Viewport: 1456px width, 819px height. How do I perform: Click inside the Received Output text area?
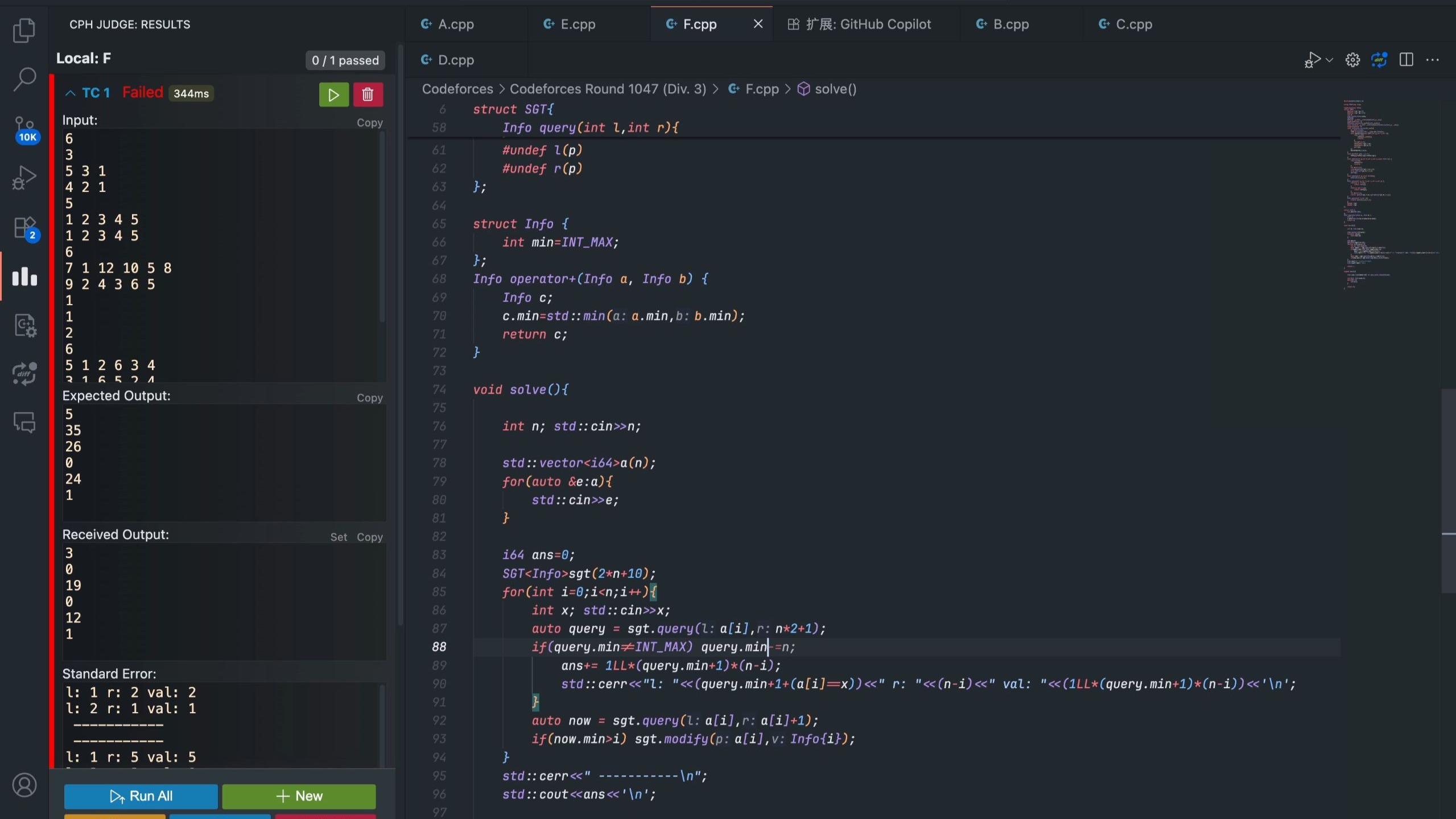pyautogui.click(x=224, y=601)
